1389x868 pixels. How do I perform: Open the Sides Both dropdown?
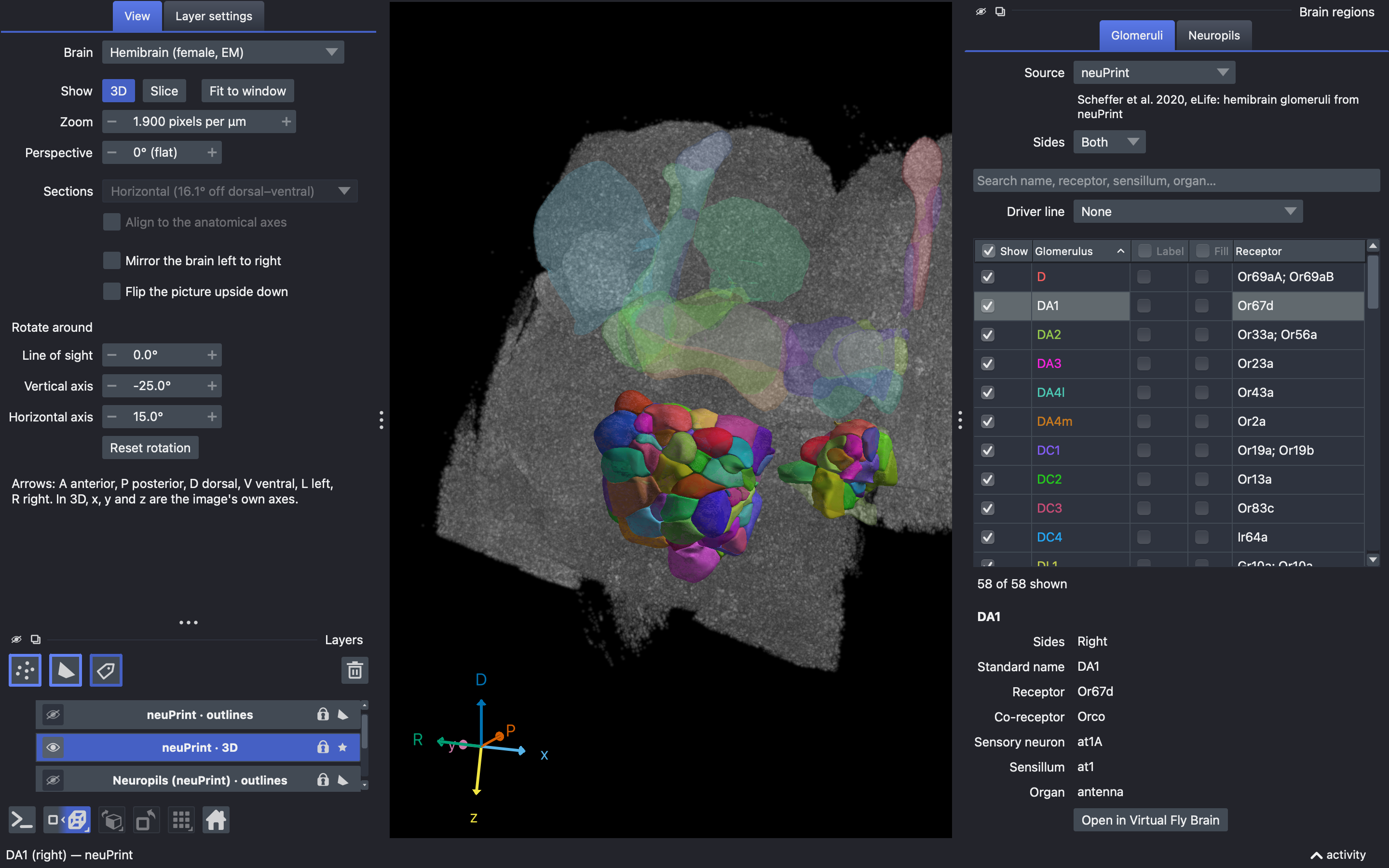(1109, 142)
